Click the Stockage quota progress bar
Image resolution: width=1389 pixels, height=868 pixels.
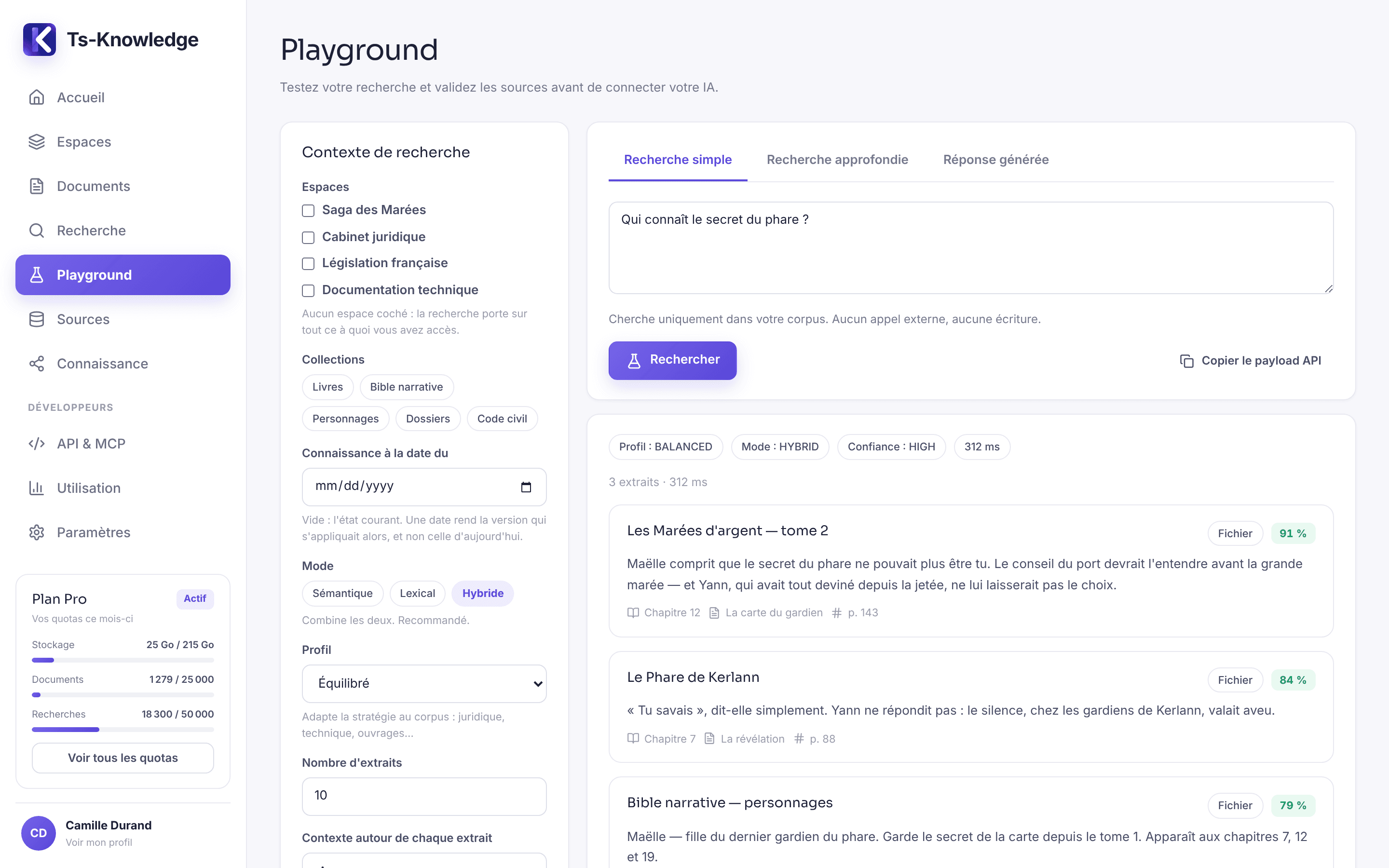123,660
